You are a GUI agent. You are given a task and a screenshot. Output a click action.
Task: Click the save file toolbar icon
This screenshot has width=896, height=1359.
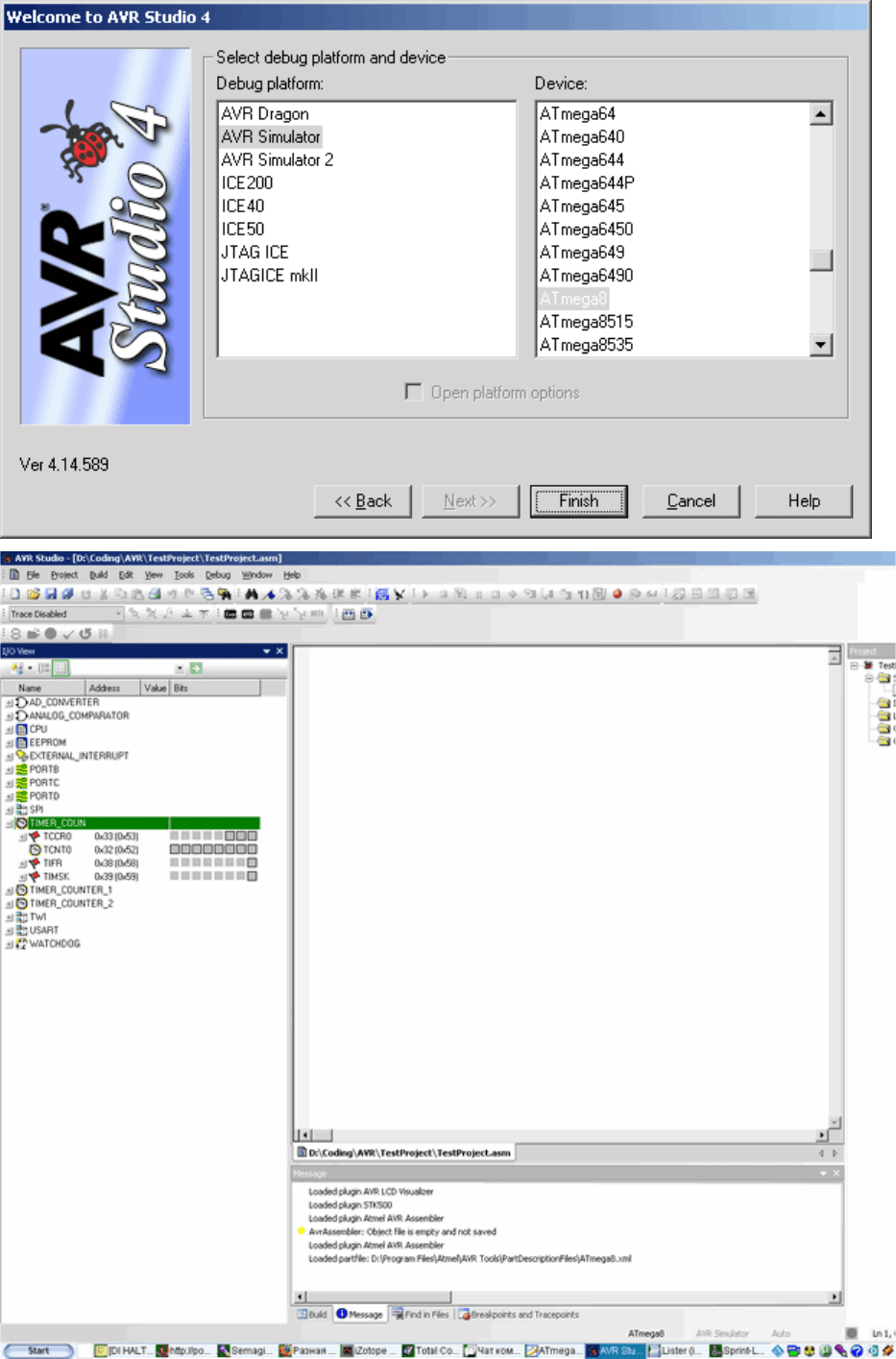coord(51,595)
